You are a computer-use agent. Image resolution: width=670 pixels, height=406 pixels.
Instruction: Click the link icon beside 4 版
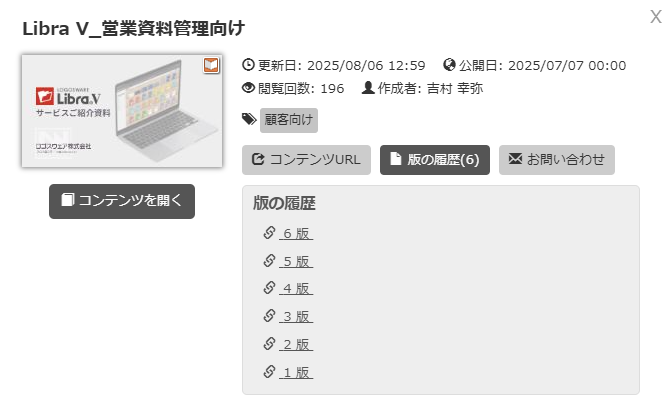(269, 288)
